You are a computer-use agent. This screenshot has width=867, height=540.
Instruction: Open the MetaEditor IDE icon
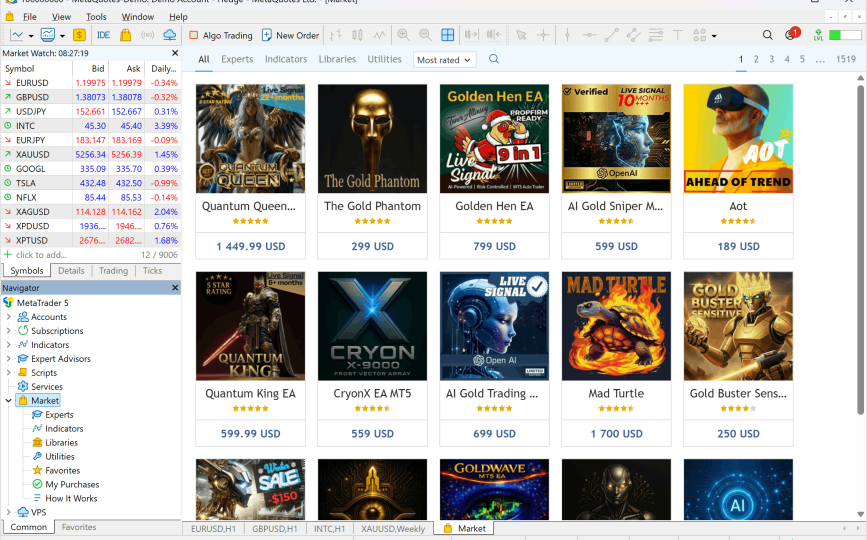103,35
